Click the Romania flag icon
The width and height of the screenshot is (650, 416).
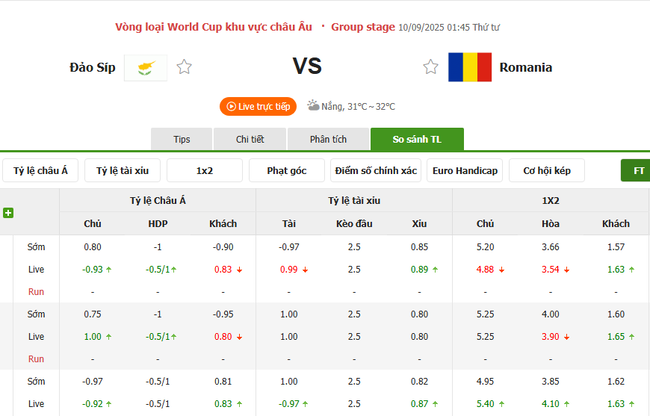point(469,67)
